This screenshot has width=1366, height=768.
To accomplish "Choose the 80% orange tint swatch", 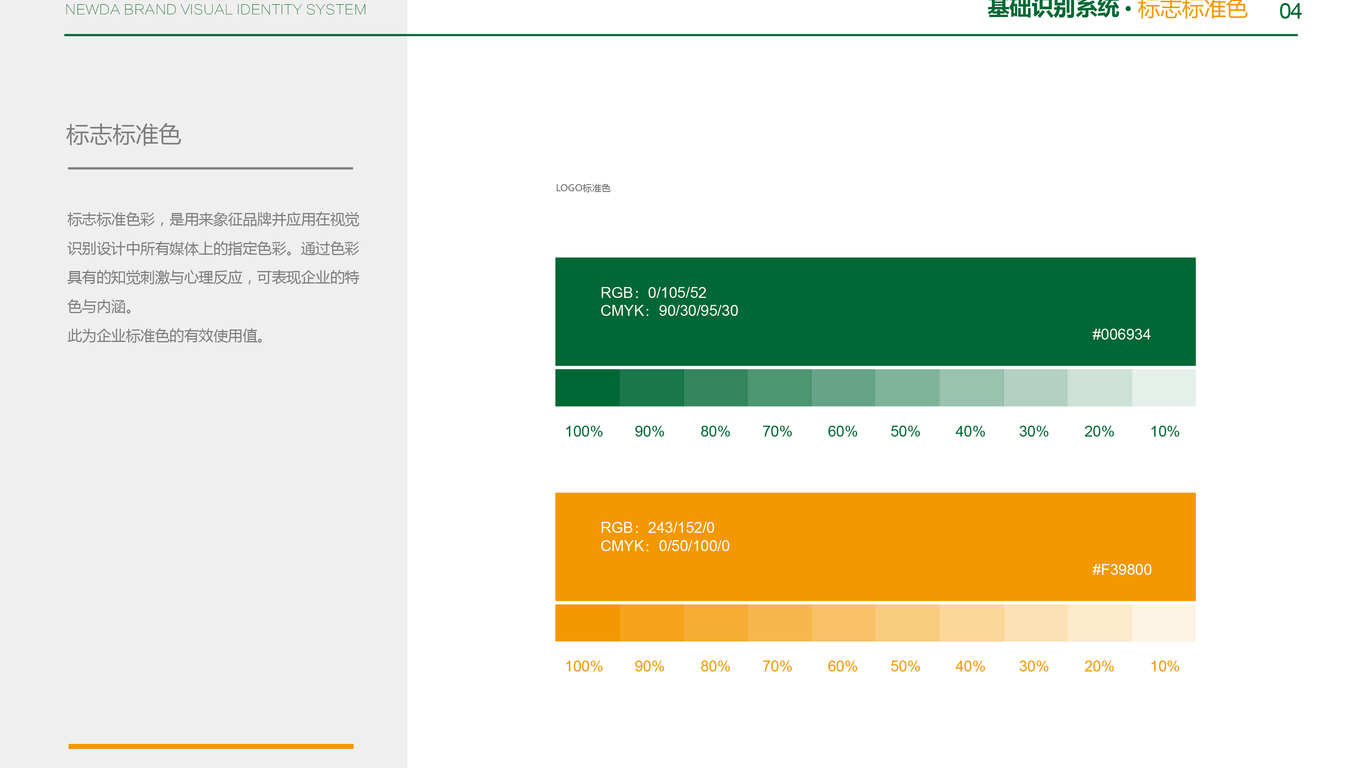I will tap(716, 623).
